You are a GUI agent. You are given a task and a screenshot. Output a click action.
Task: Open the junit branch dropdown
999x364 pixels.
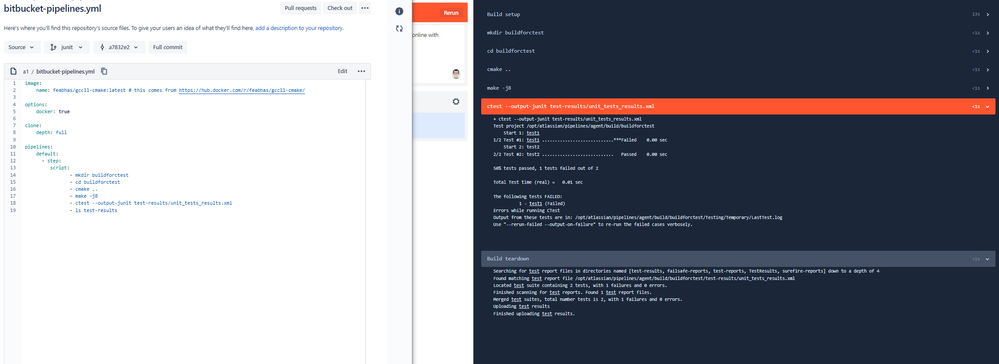pos(67,47)
